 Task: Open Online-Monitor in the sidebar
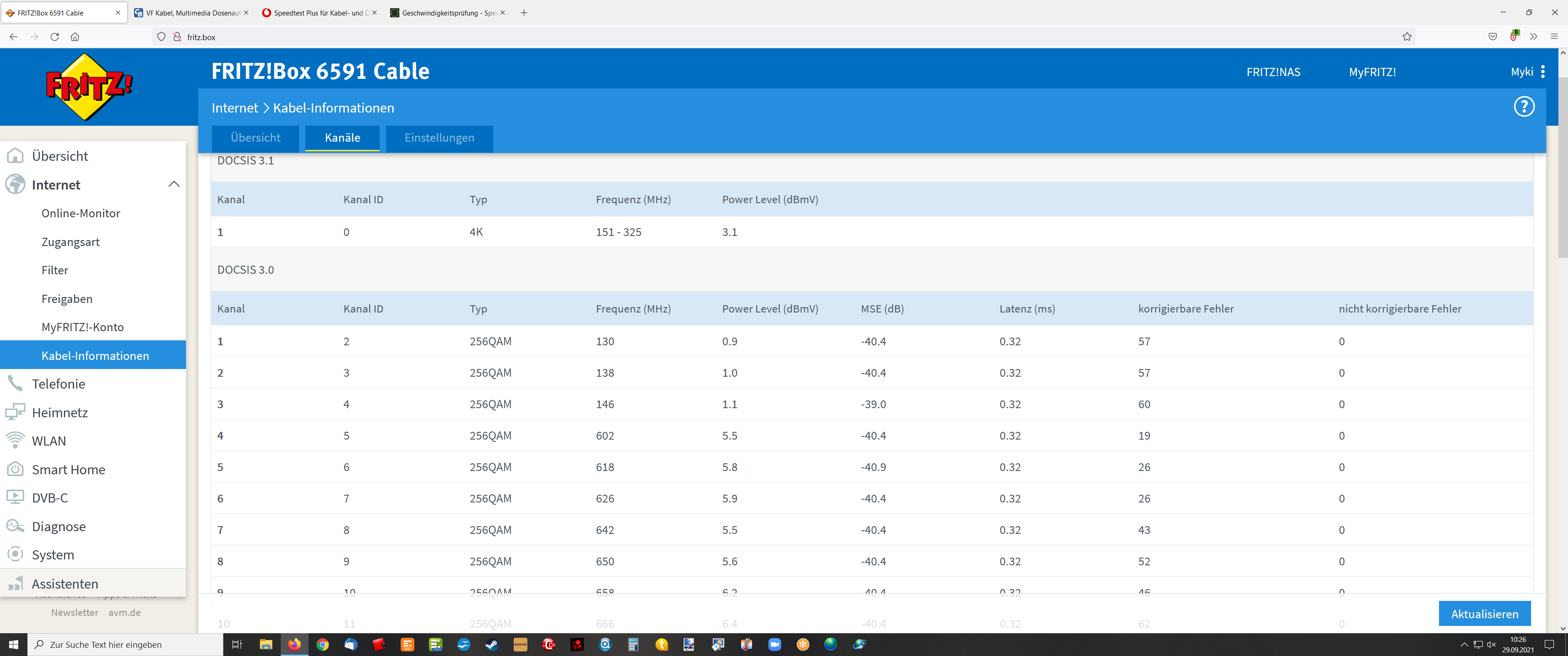[80, 213]
